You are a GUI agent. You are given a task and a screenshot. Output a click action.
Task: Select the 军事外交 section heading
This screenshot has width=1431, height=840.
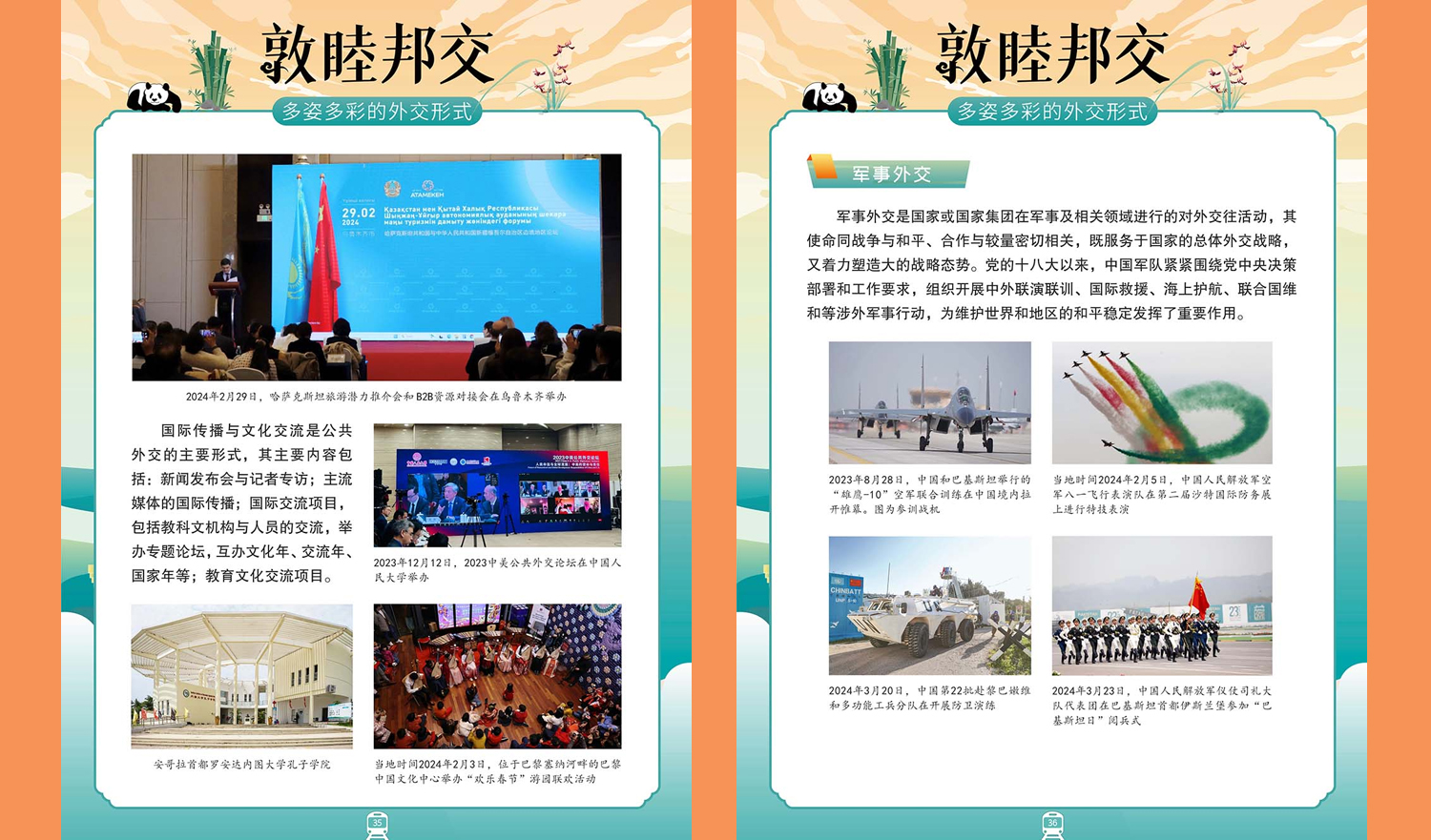tap(891, 174)
